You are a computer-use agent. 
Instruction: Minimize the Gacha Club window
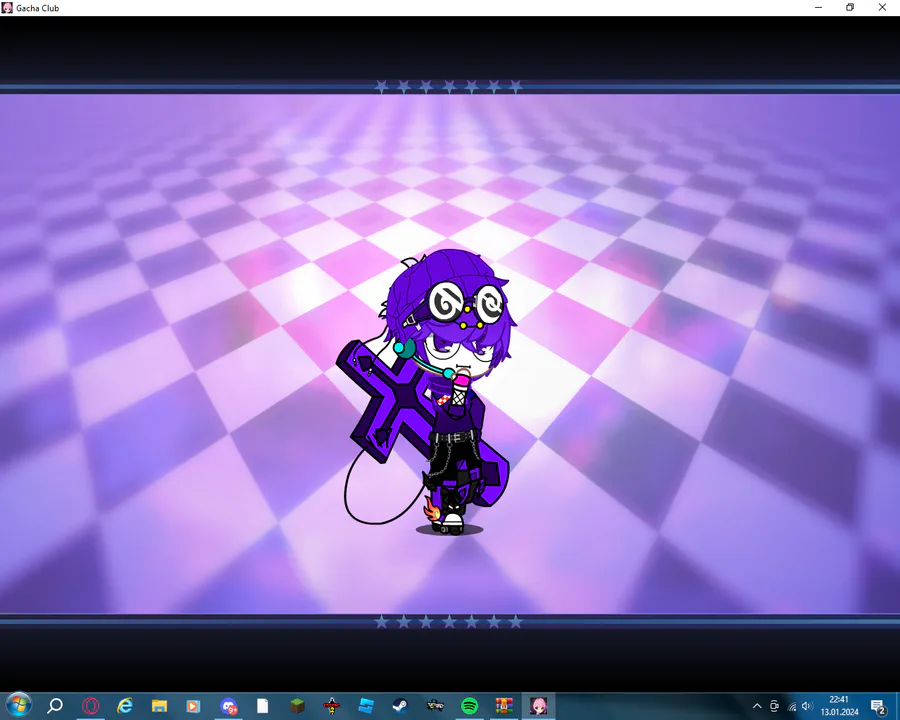click(818, 7)
